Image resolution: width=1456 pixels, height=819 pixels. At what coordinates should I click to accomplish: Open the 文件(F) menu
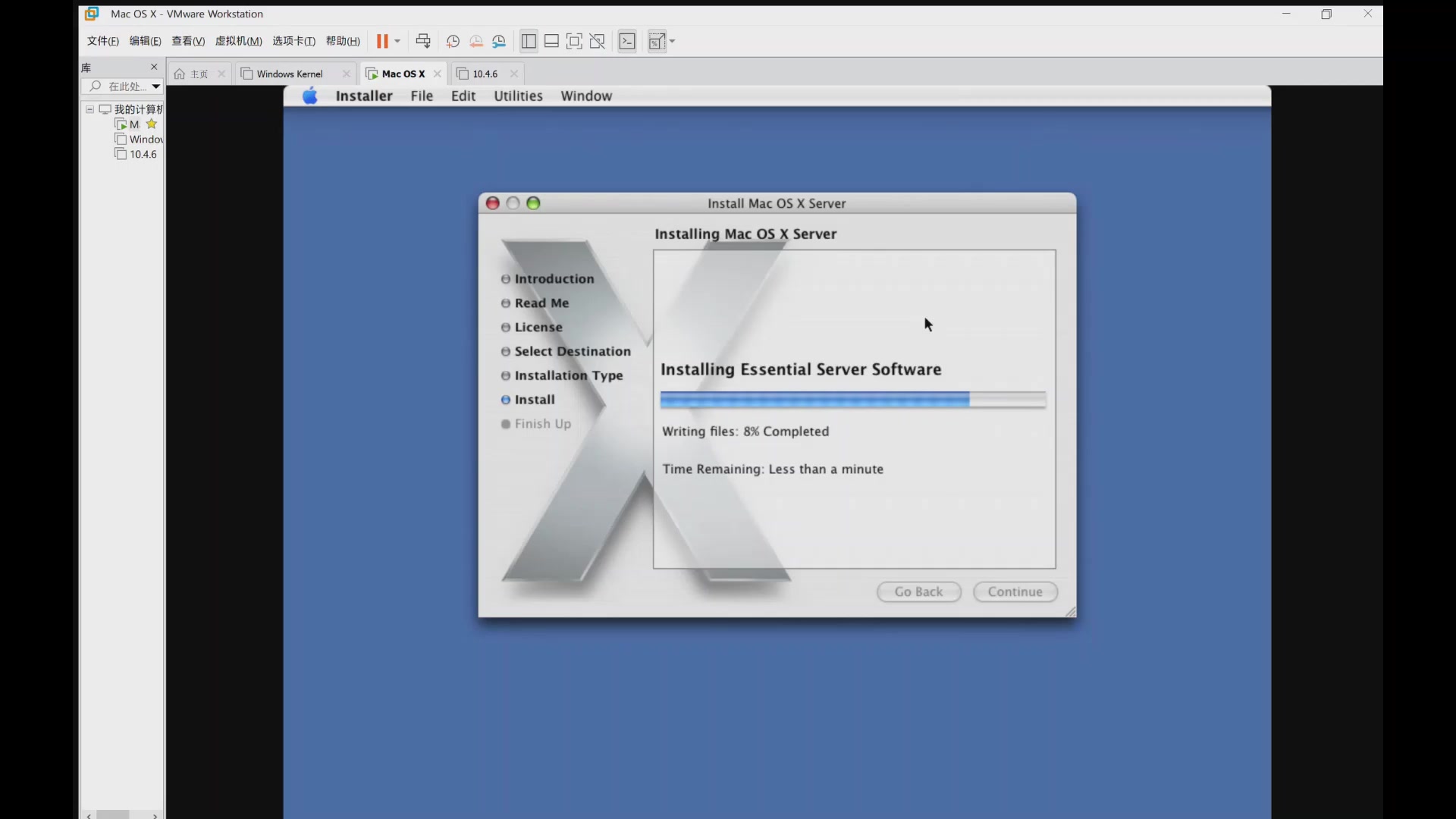103,41
